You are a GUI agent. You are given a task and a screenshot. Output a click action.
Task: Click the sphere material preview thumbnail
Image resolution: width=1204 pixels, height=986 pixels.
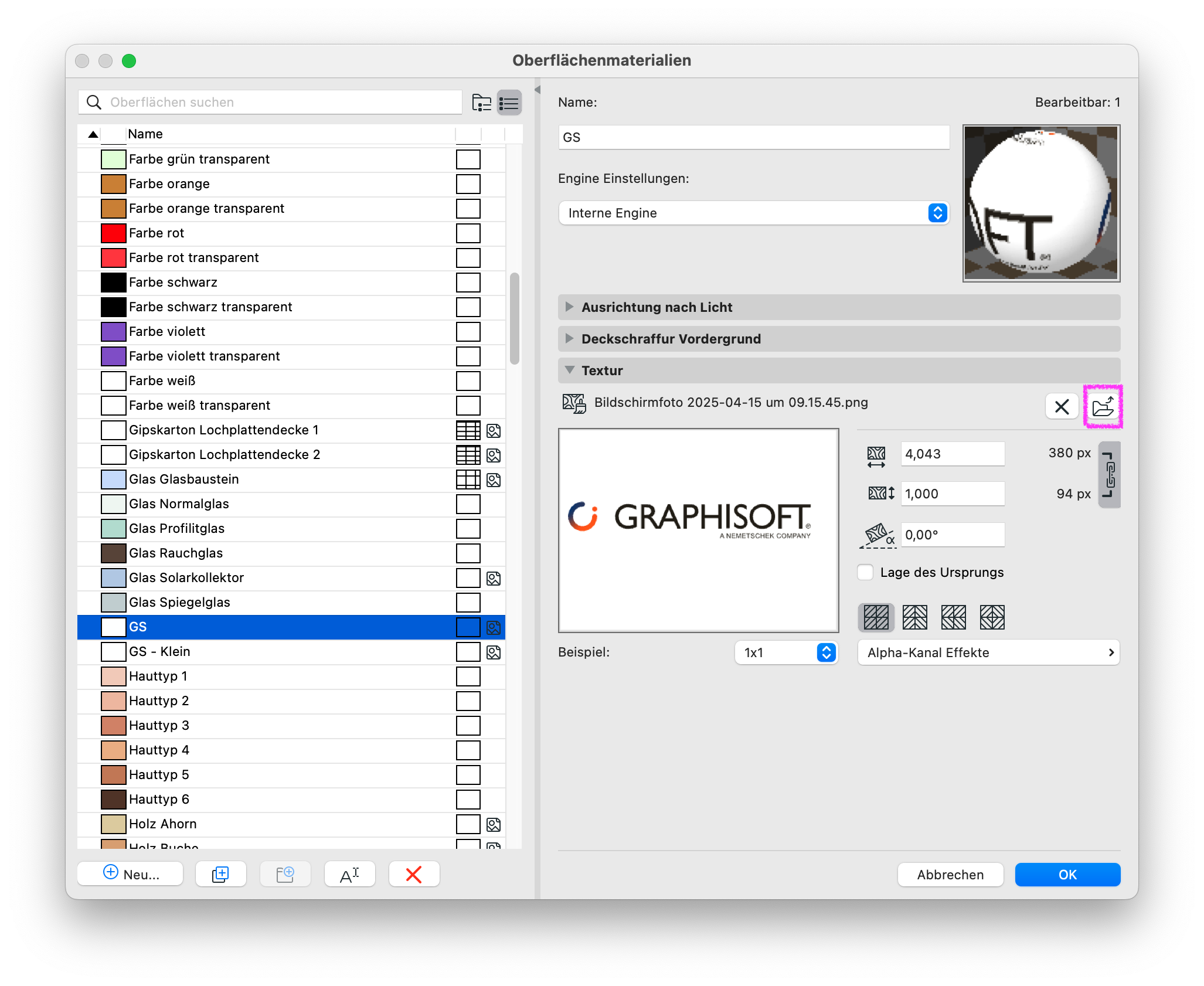tap(1041, 203)
